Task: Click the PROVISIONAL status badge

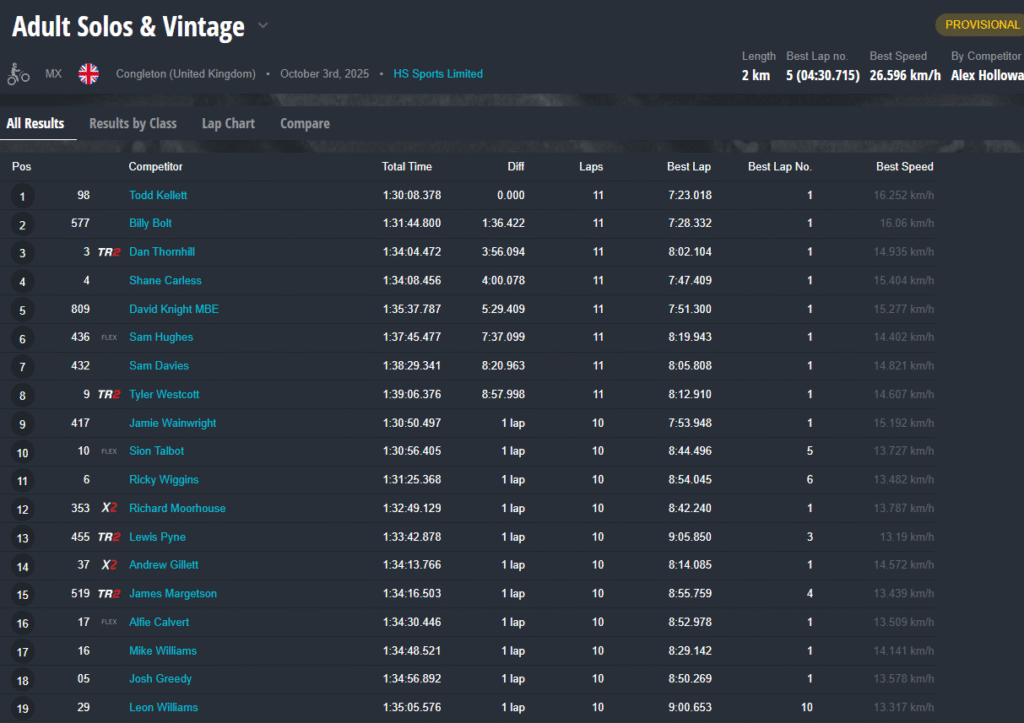Action: (x=980, y=25)
